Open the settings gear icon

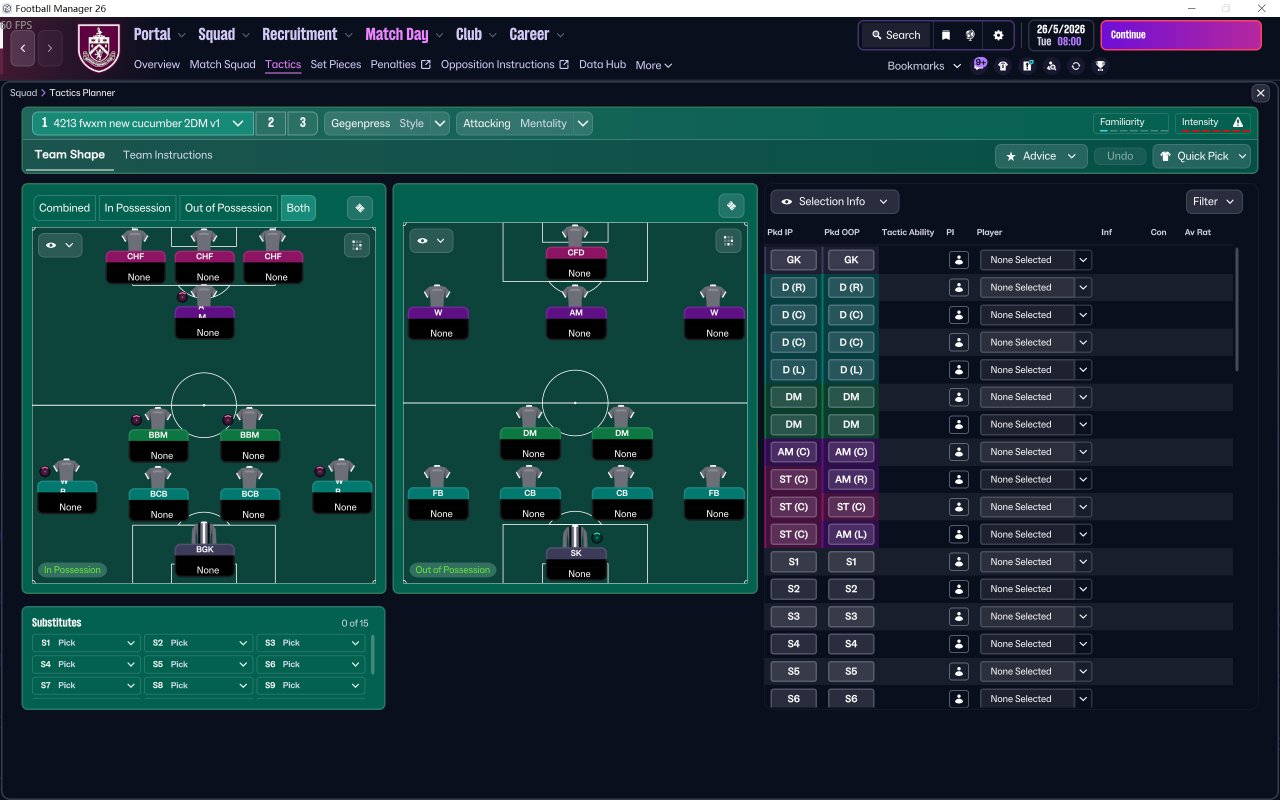[998, 35]
